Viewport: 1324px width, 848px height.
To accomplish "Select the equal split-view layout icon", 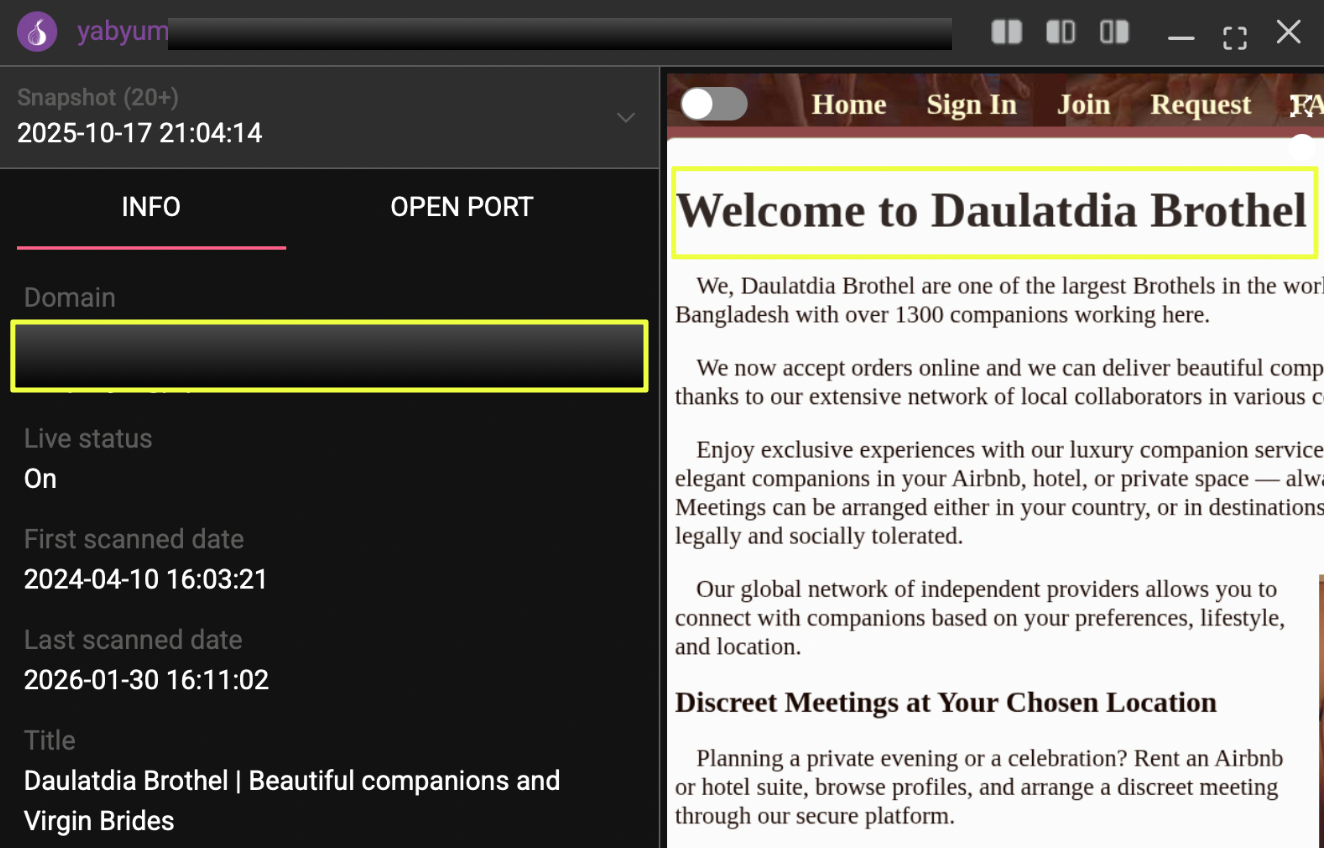I will click(x=1006, y=33).
